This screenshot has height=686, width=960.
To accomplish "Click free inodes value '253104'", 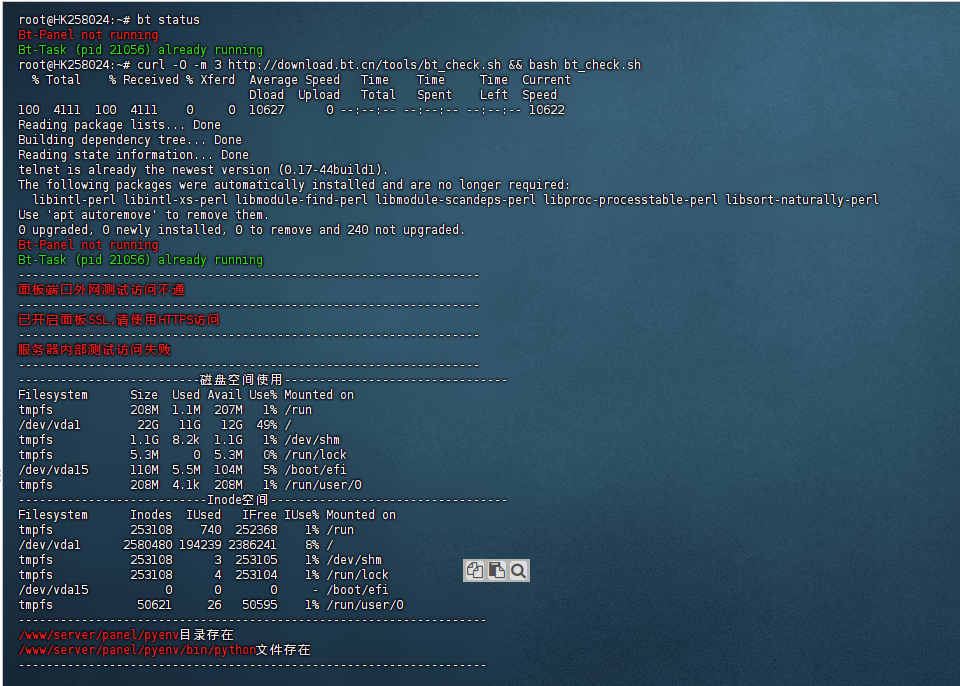I will (256, 575).
